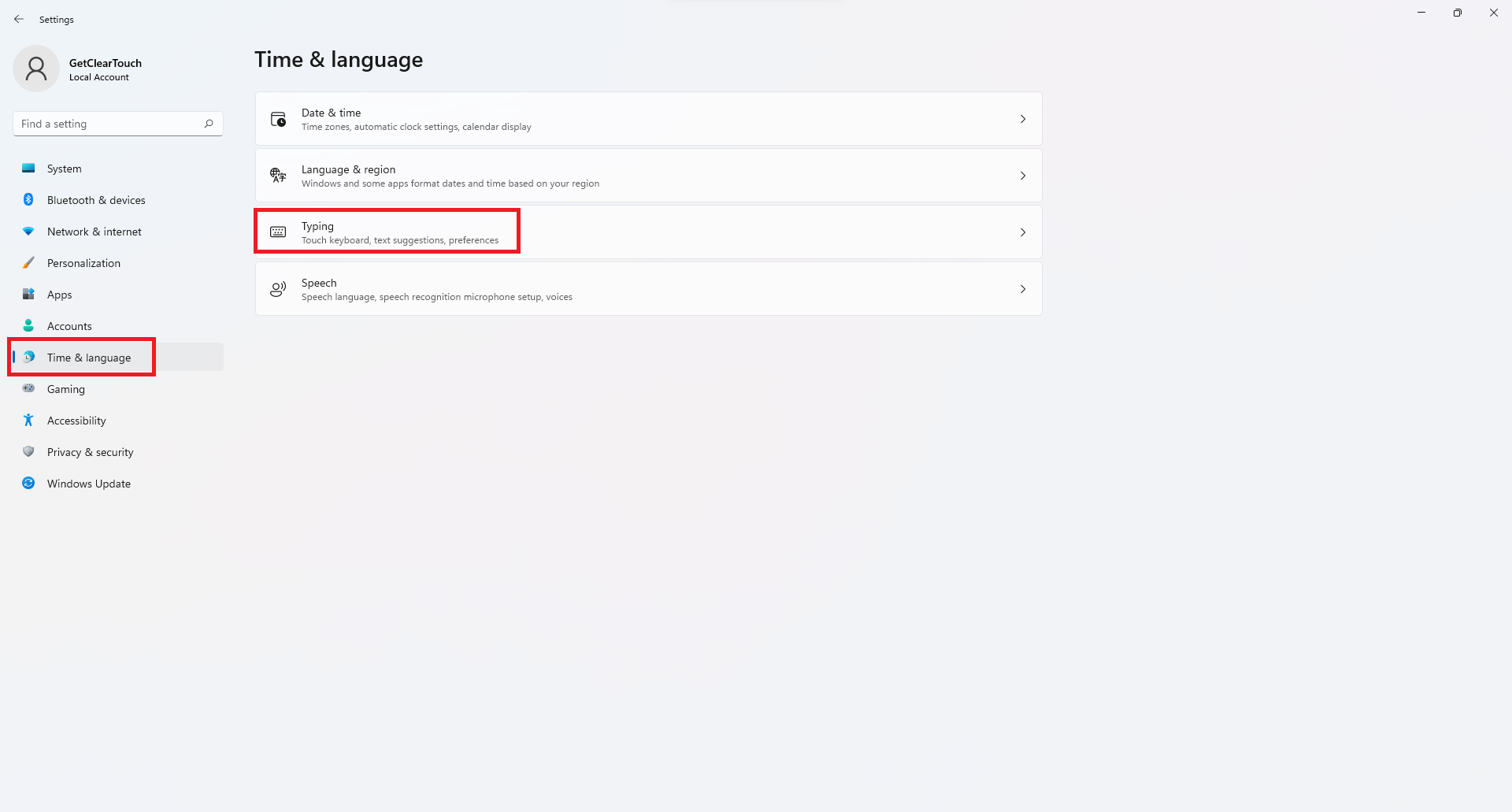The height and width of the screenshot is (812, 1512).
Task: Expand Speech settings chevron
Action: pos(1023,289)
